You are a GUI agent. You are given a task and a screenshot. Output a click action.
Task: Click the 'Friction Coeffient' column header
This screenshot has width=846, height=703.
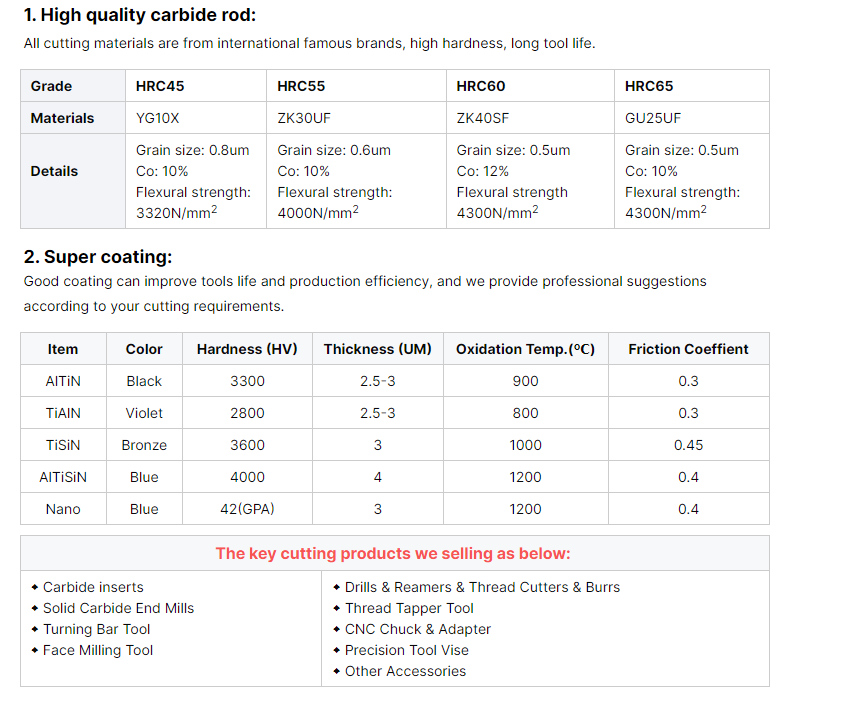point(688,349)
